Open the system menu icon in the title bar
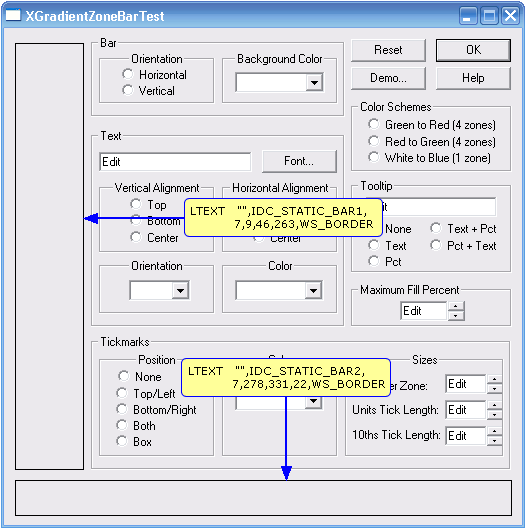 pos(13,16)
